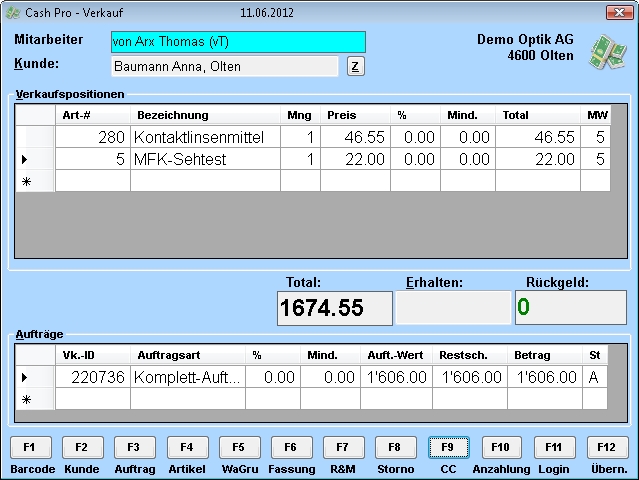The width and height of the screenshot is (639, 480).
Task: Click Total cell 46.55 in Kontaktlinsenmittel row
Action: [538, 137]
